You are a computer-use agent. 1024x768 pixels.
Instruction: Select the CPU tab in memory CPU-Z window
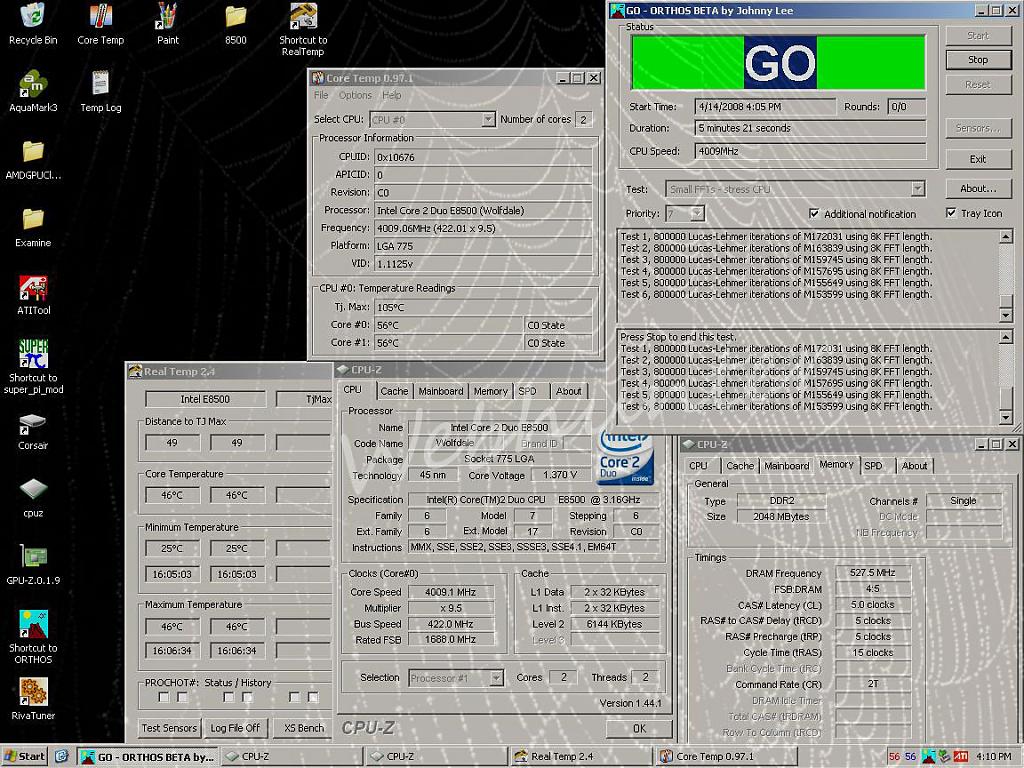point(698,466)
